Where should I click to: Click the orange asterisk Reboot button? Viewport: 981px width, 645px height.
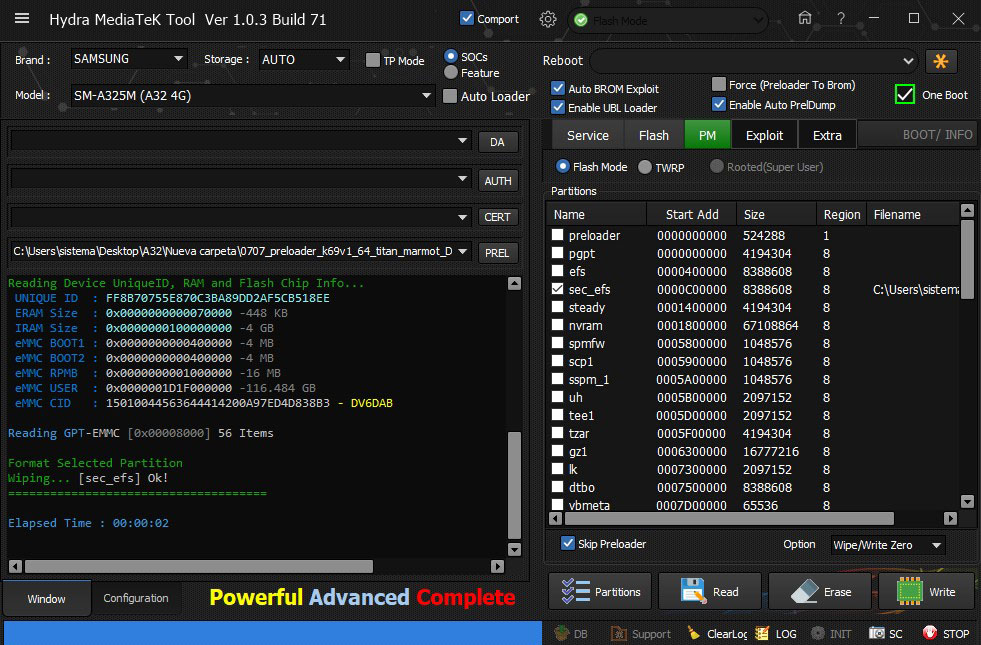click(x=941, y=60)
